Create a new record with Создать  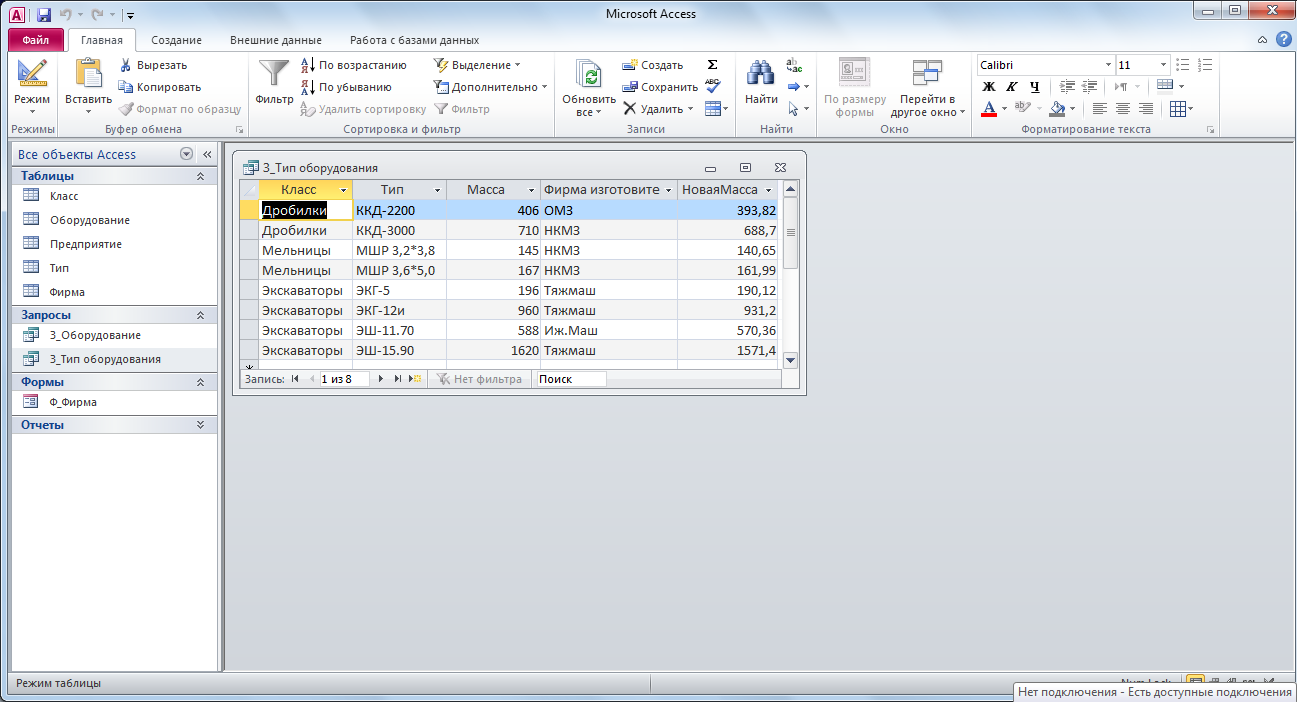click(x=652, y=65)
